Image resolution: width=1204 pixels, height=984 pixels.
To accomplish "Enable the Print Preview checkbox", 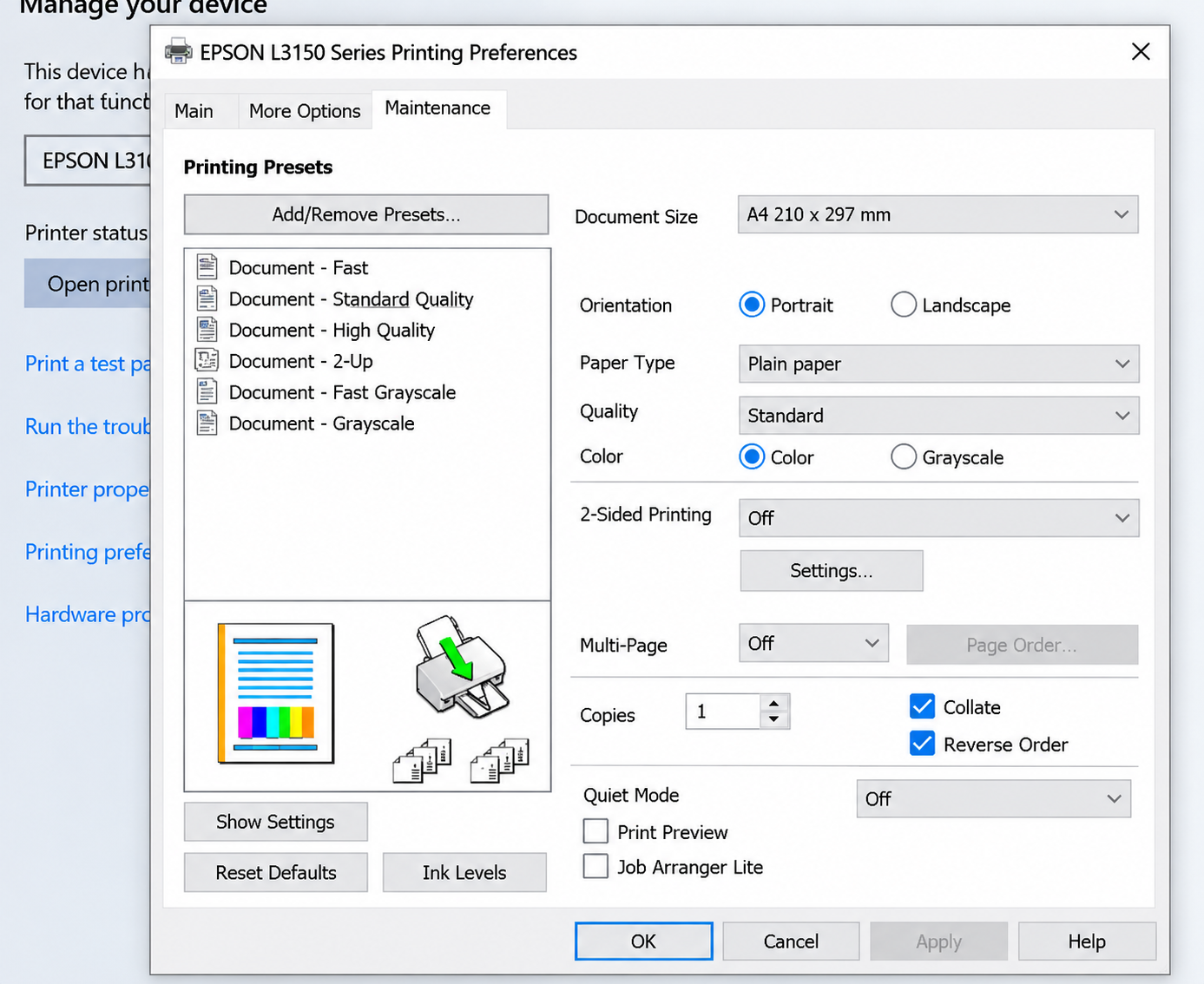I will 595,831.
